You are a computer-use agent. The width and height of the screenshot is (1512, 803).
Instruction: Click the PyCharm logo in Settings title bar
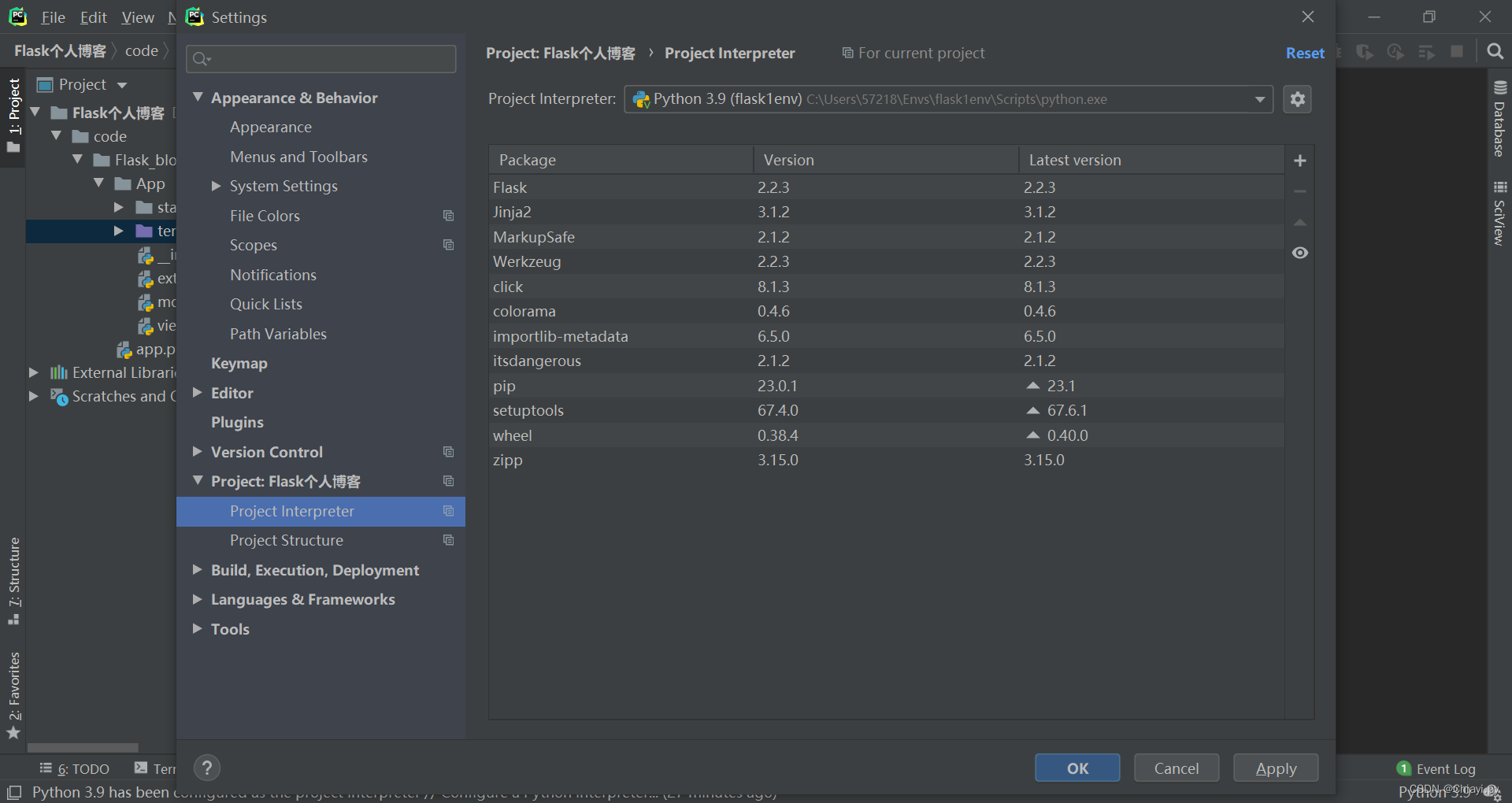195,17
